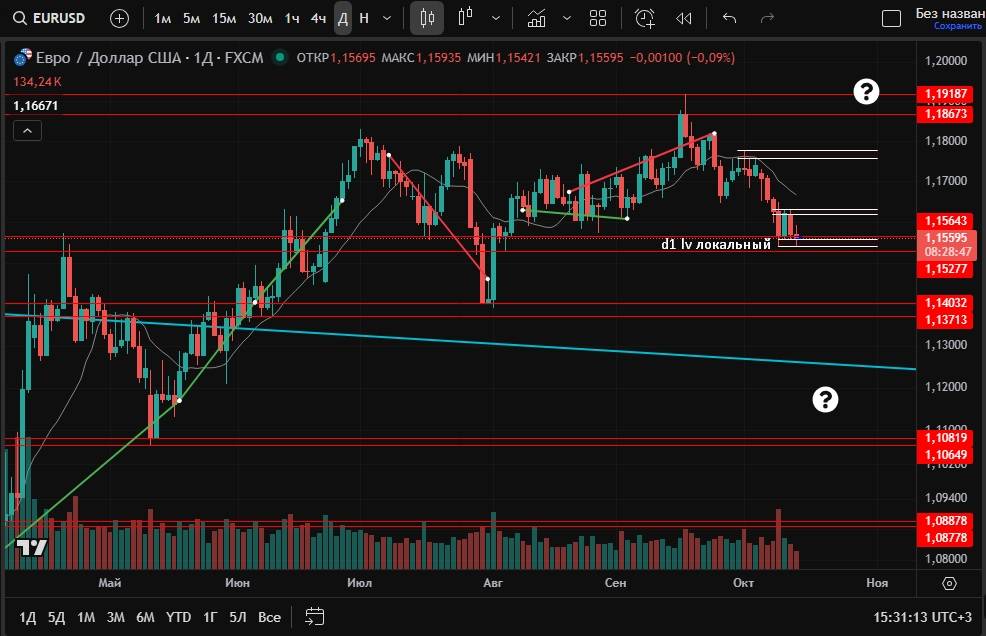Screen dimensions: 986x636
Task: Select the candlestick chart type icon
Action: click(x=428, y=18)
